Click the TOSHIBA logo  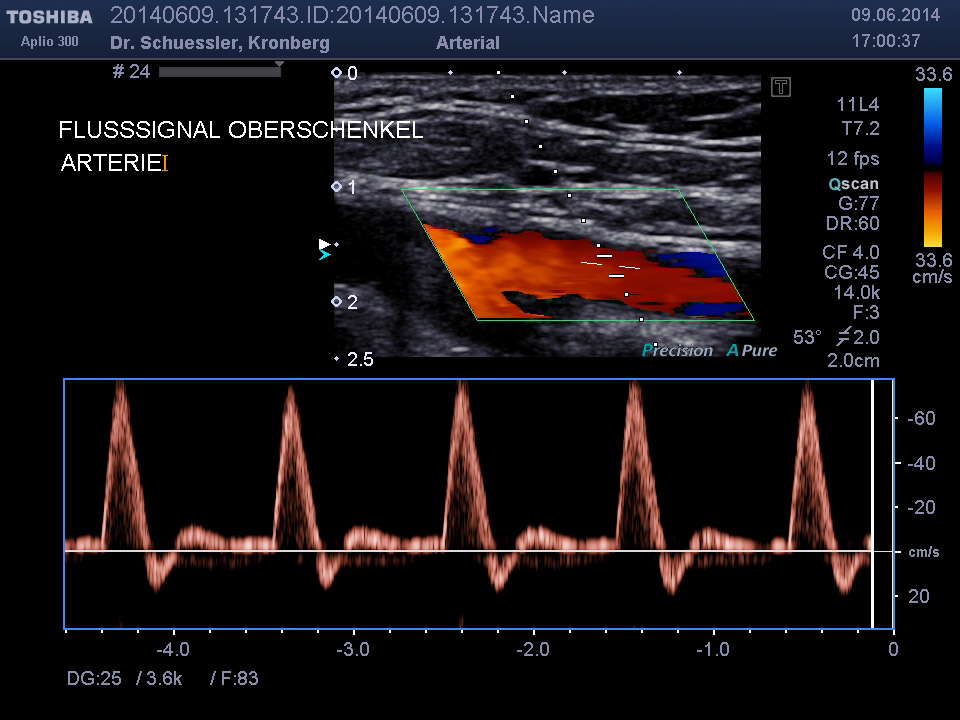[x=49, y=17]
